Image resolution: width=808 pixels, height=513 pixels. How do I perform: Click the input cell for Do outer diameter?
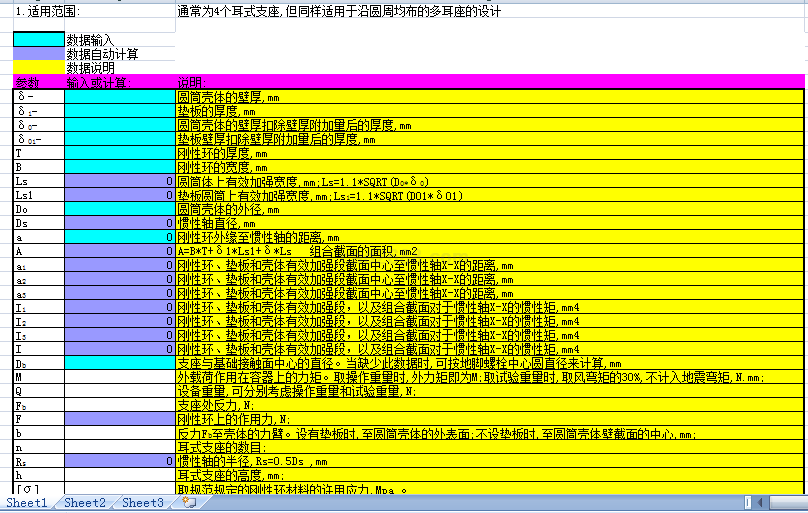pos(119,209)
